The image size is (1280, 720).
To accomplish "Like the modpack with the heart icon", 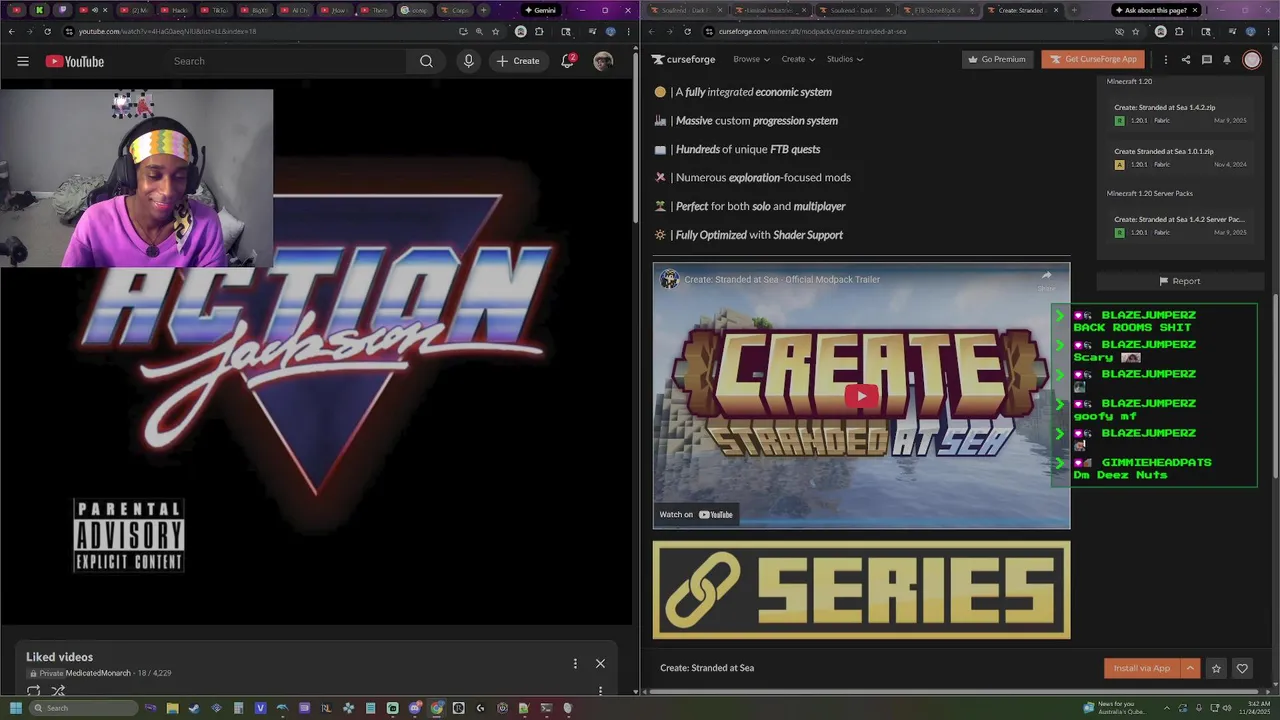I will pyautogui.click(x=1242, y=668).
